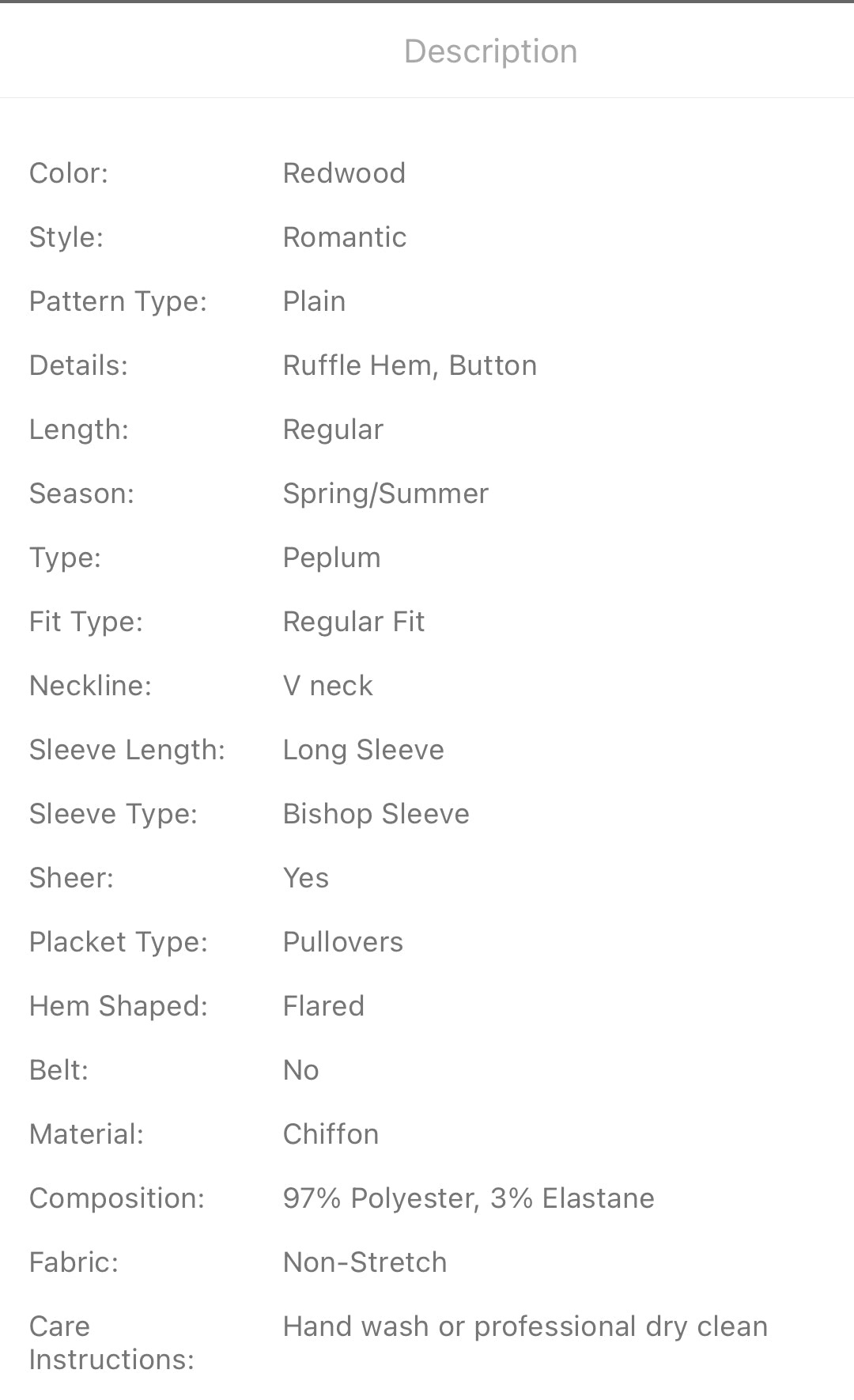Viewport: 854px width, 1400px height.
Task: Tap the Description header title
Action: tap(490, 51)
